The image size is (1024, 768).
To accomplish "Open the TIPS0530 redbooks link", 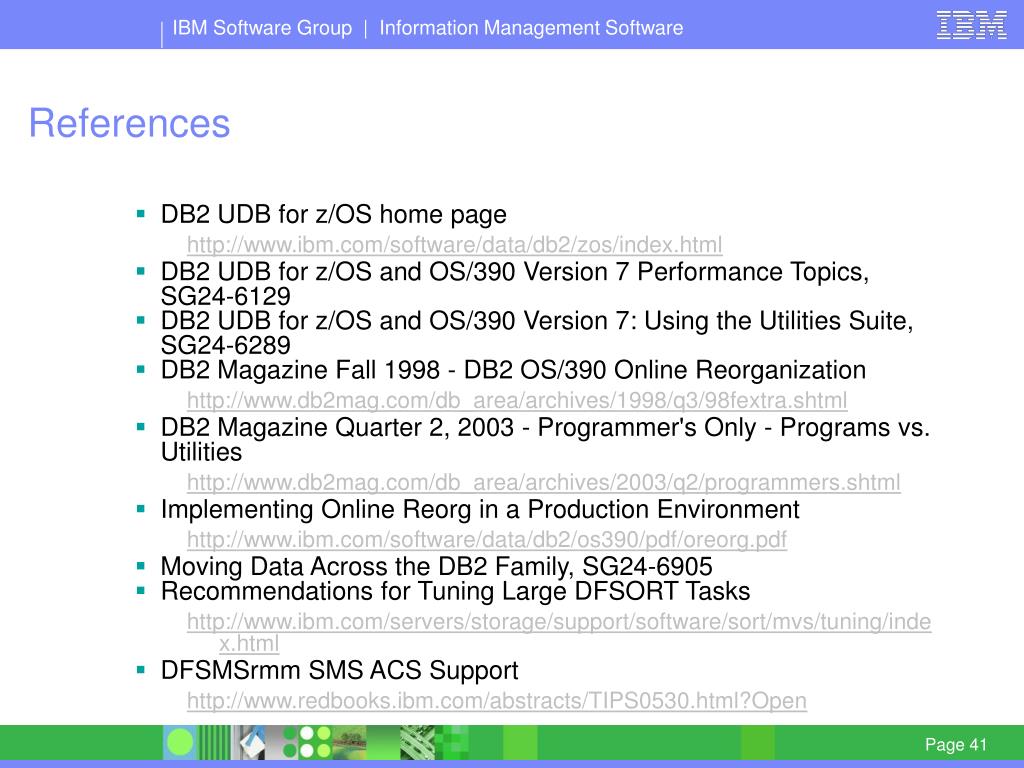I will 497,701.
